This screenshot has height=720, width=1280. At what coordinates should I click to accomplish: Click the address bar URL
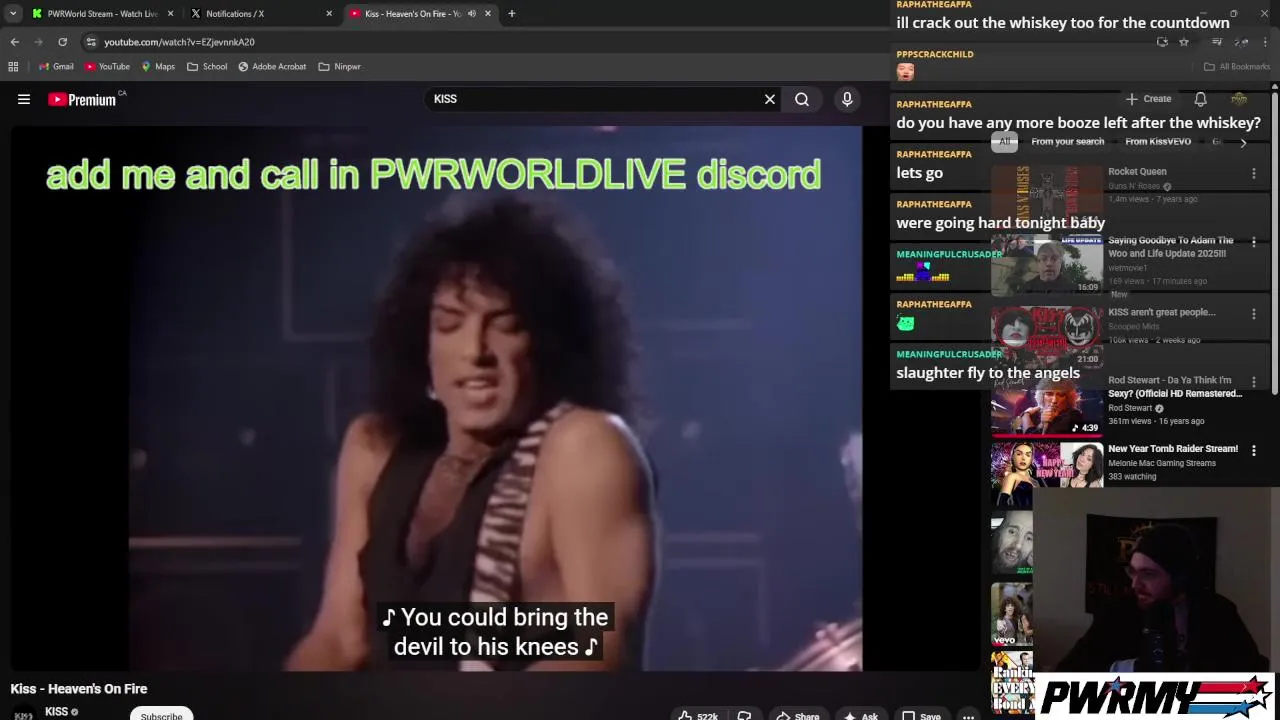click(180, 42)
